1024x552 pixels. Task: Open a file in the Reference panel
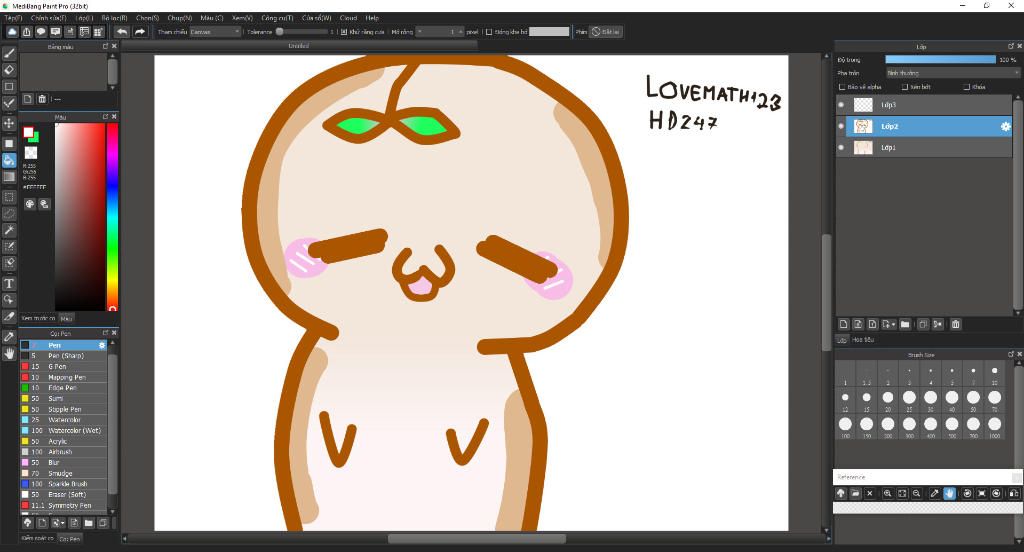click(x=856, y=494)
